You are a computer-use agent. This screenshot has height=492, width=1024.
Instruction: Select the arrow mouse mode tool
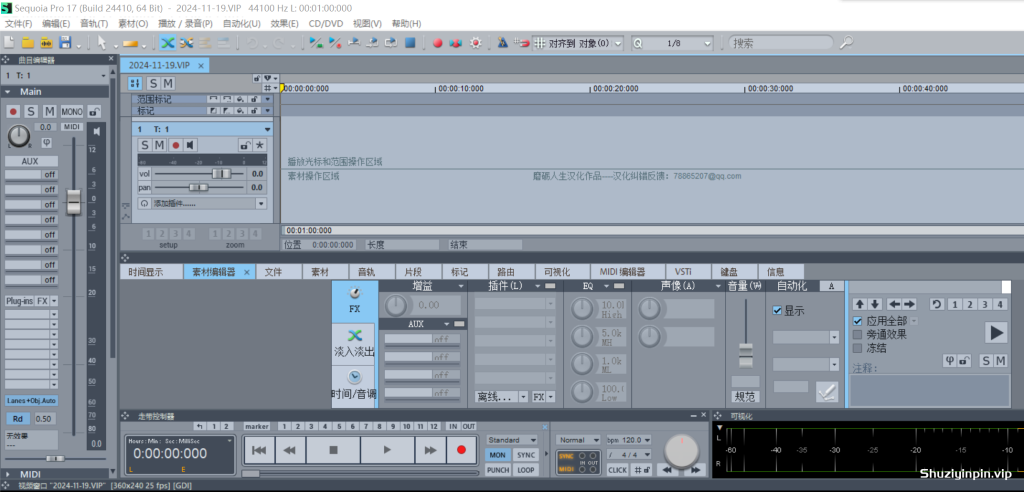pos(102,42)
